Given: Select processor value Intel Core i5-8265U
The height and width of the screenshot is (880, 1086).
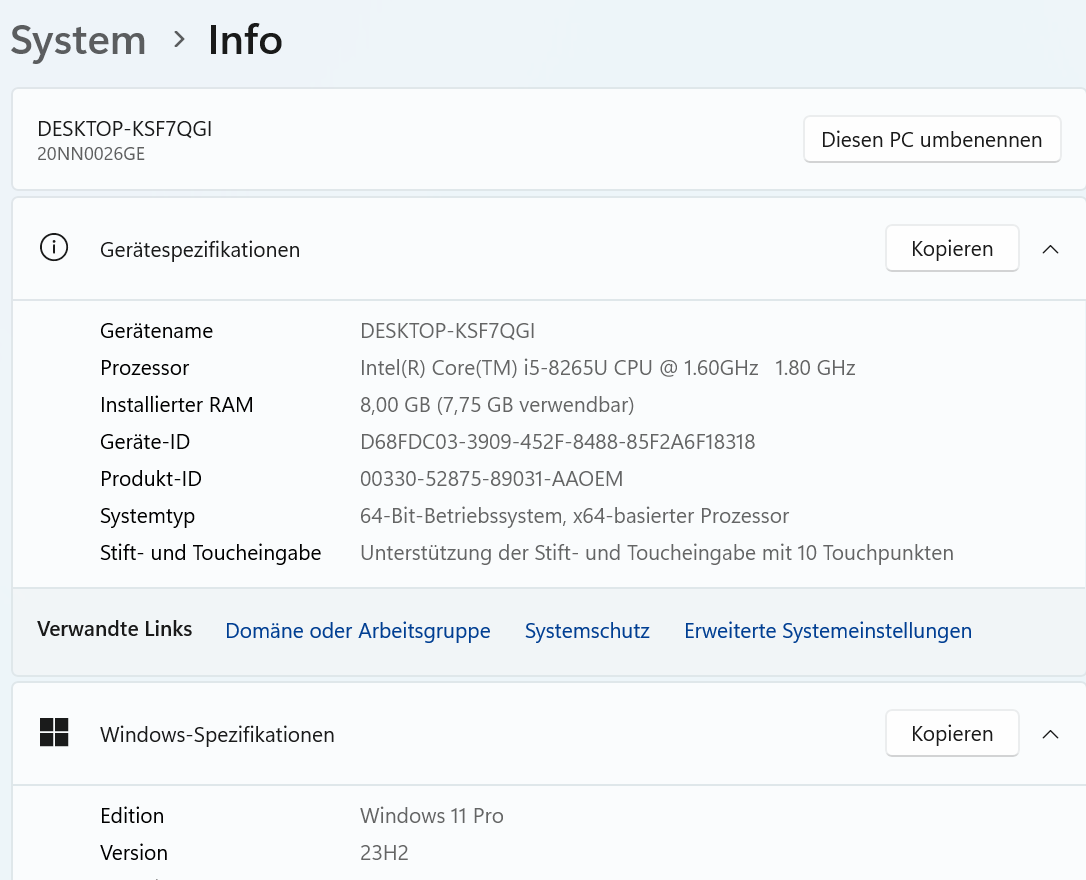Looking at the screenshot, I should tap(607, 368).
